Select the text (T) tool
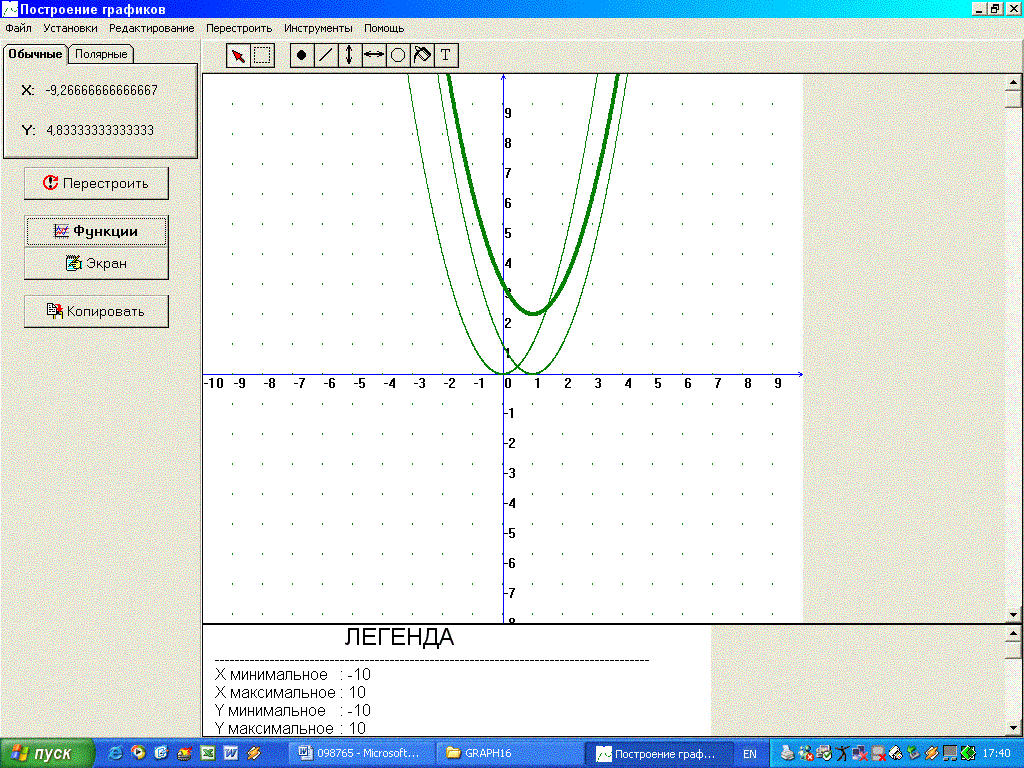1024x768 pixels. pyautogui.click(x=446, y=56)
